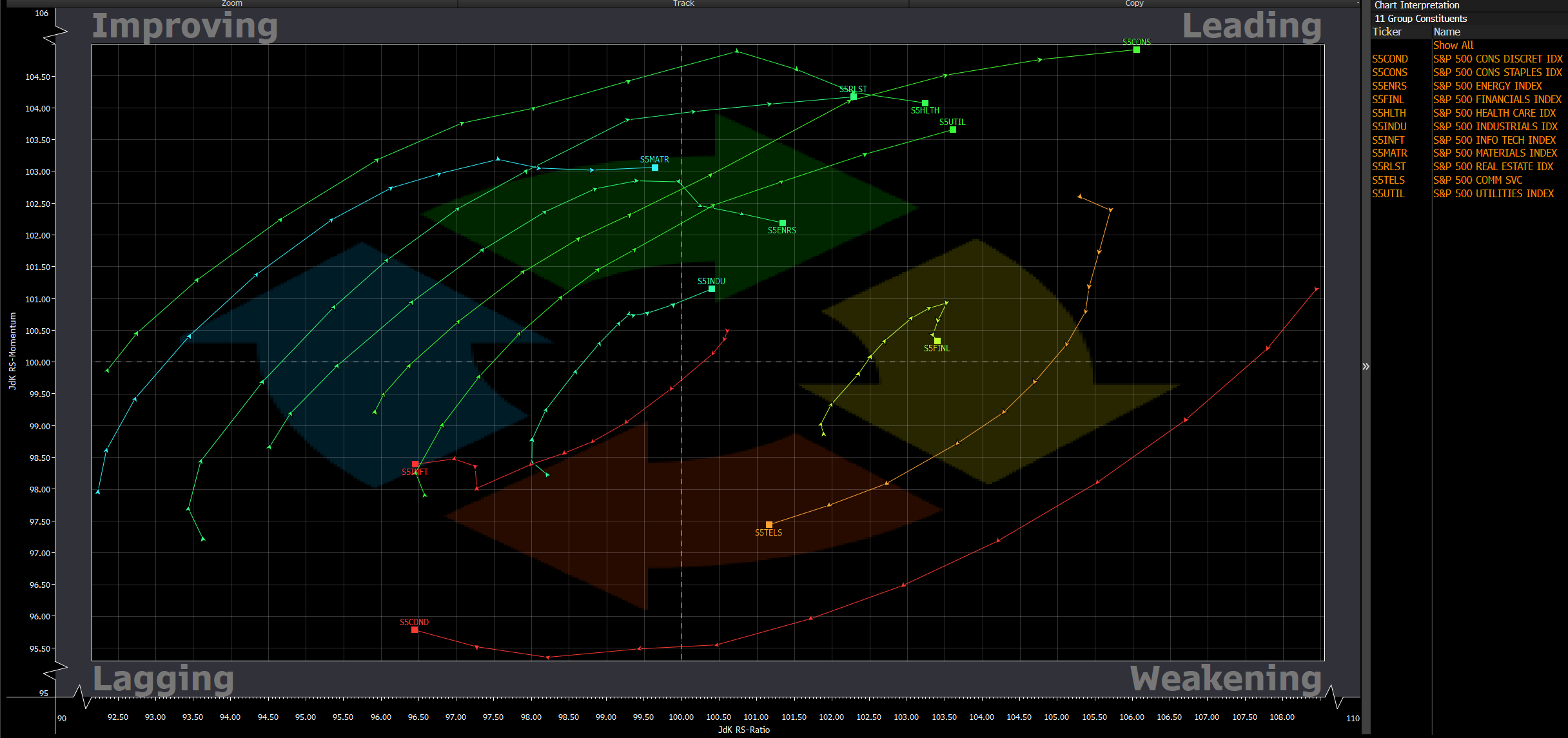The image size is (1568, 738).
Task: Click the Y-axis lower break icon near 95
Action: [x=55, y=670]
